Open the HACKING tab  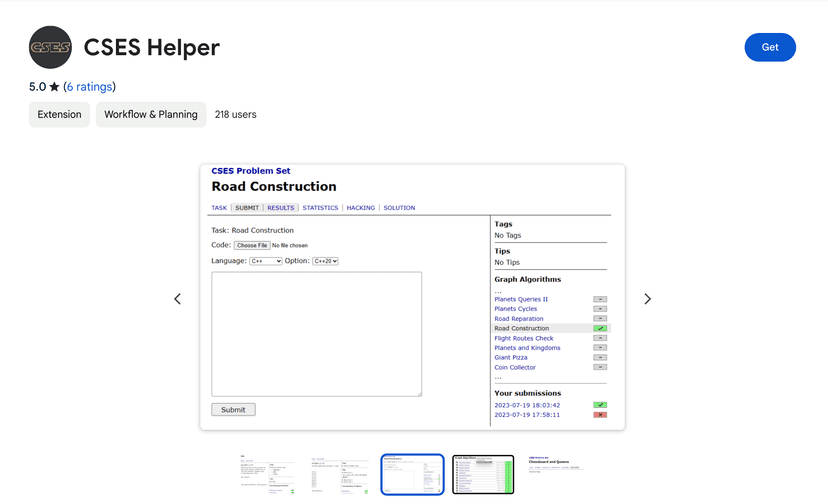pos(361,208)
